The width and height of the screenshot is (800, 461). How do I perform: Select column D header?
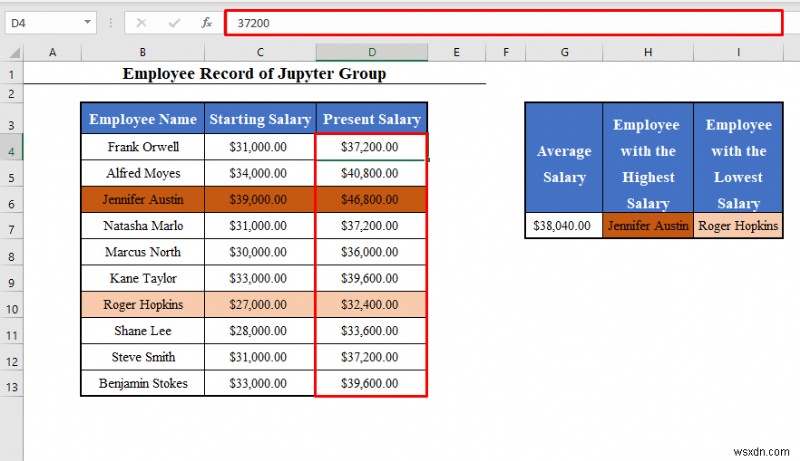tap(371, 52)
